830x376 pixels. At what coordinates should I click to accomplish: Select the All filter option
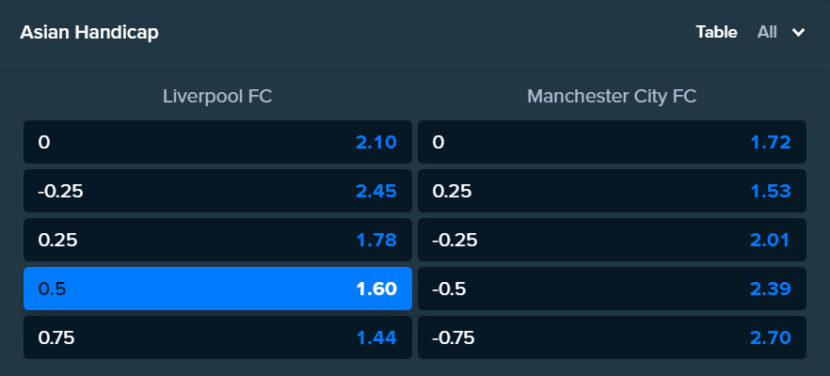[767, 32]
